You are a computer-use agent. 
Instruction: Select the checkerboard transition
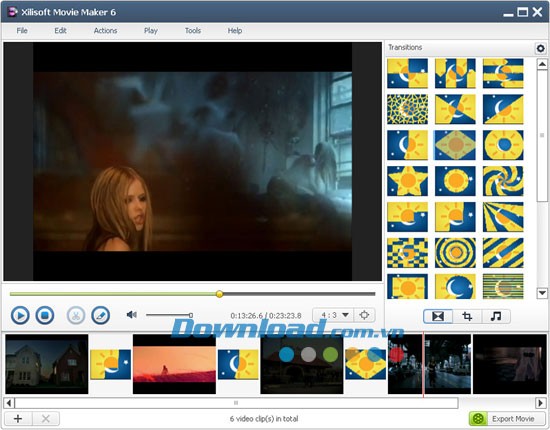pyautogui.click(x=407, y=253)
